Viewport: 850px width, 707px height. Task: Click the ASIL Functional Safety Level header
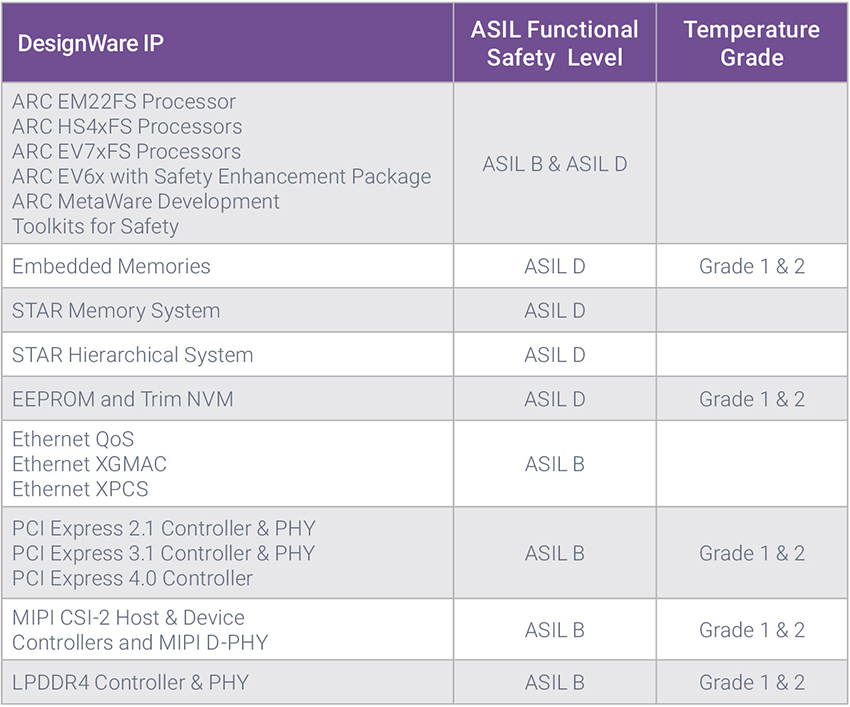554,43
